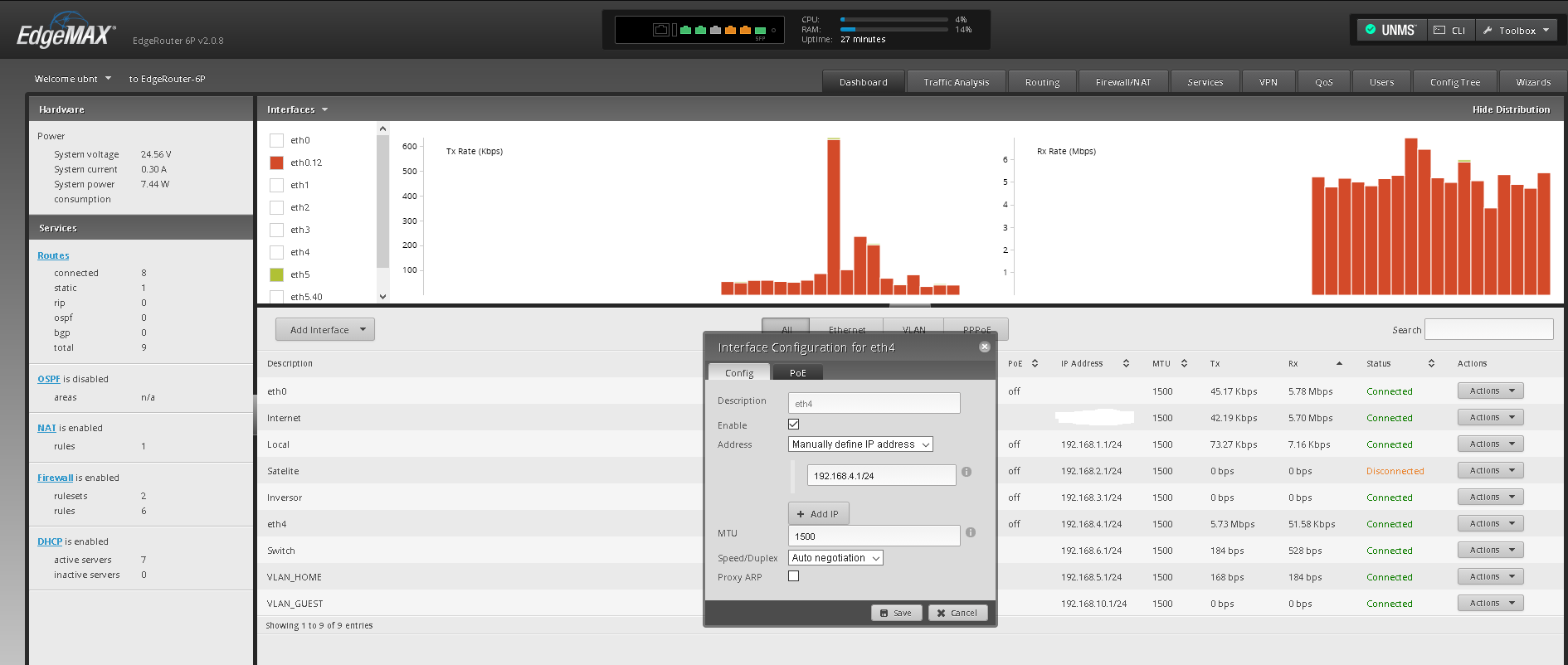The image size is (1568, 665).
Task: Click the IP address field 192.168.4.1/24
Action: 881,475
